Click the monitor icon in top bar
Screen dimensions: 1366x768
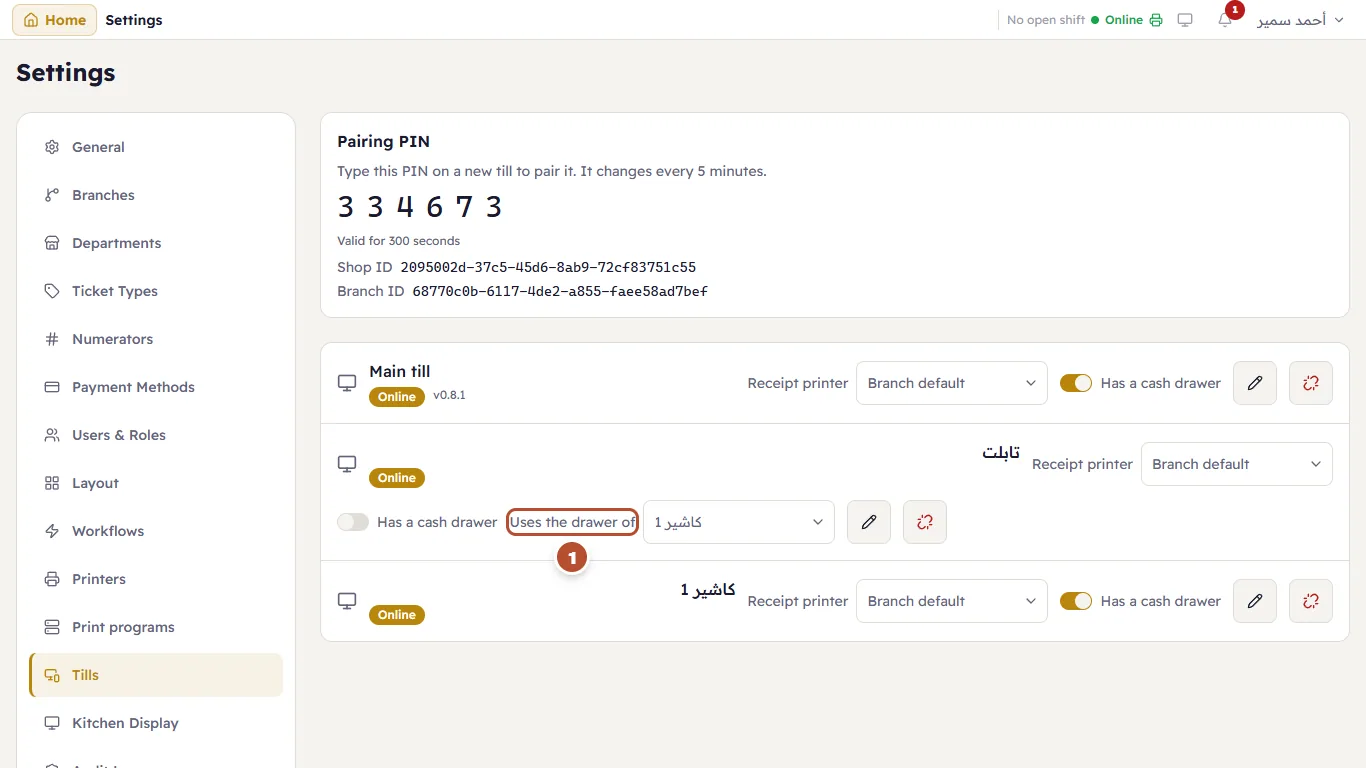(x=1185, y=20)
